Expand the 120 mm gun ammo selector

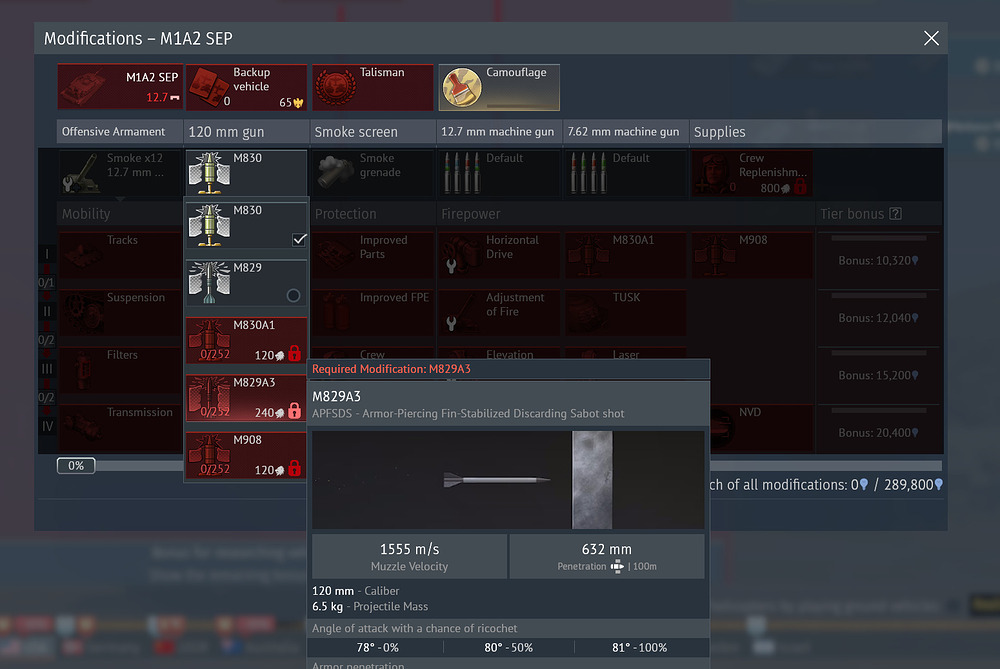[x=246, y=173]
